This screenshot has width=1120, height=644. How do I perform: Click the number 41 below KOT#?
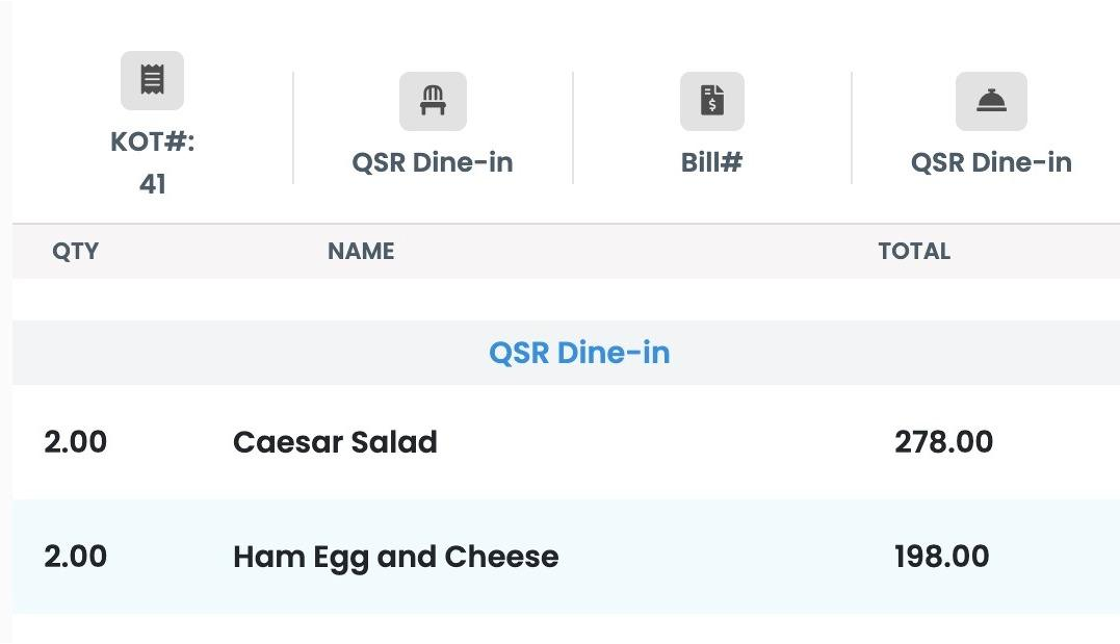click(x=152, y=184)
